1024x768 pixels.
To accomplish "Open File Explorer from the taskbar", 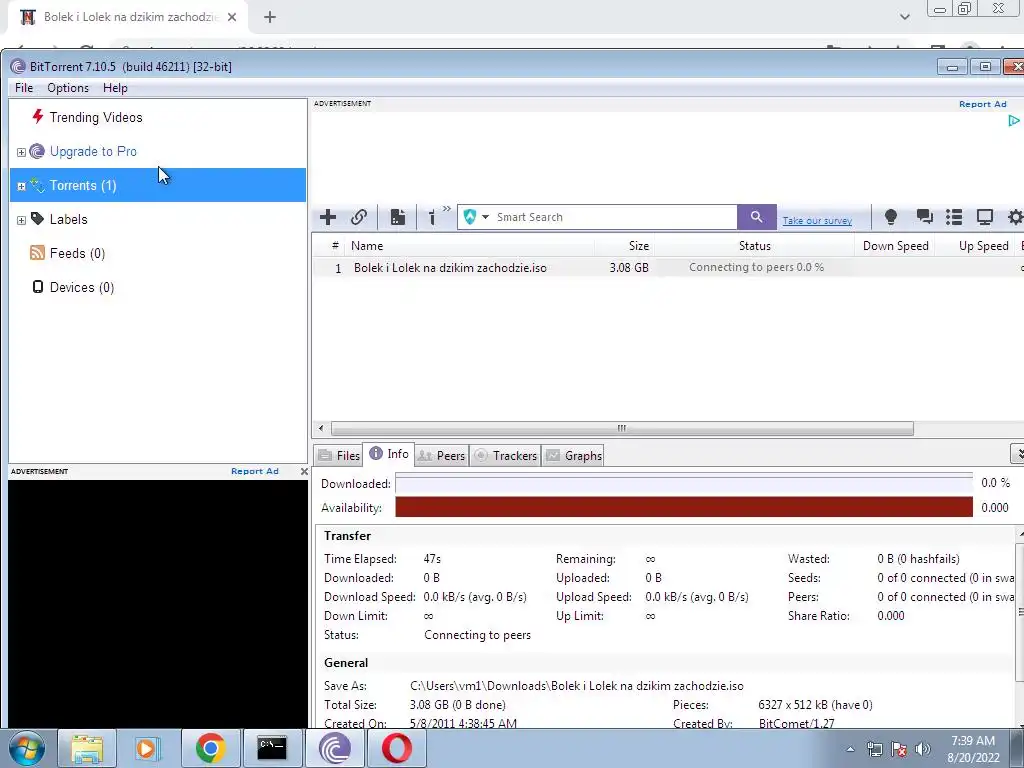I will tap(87, 748).
